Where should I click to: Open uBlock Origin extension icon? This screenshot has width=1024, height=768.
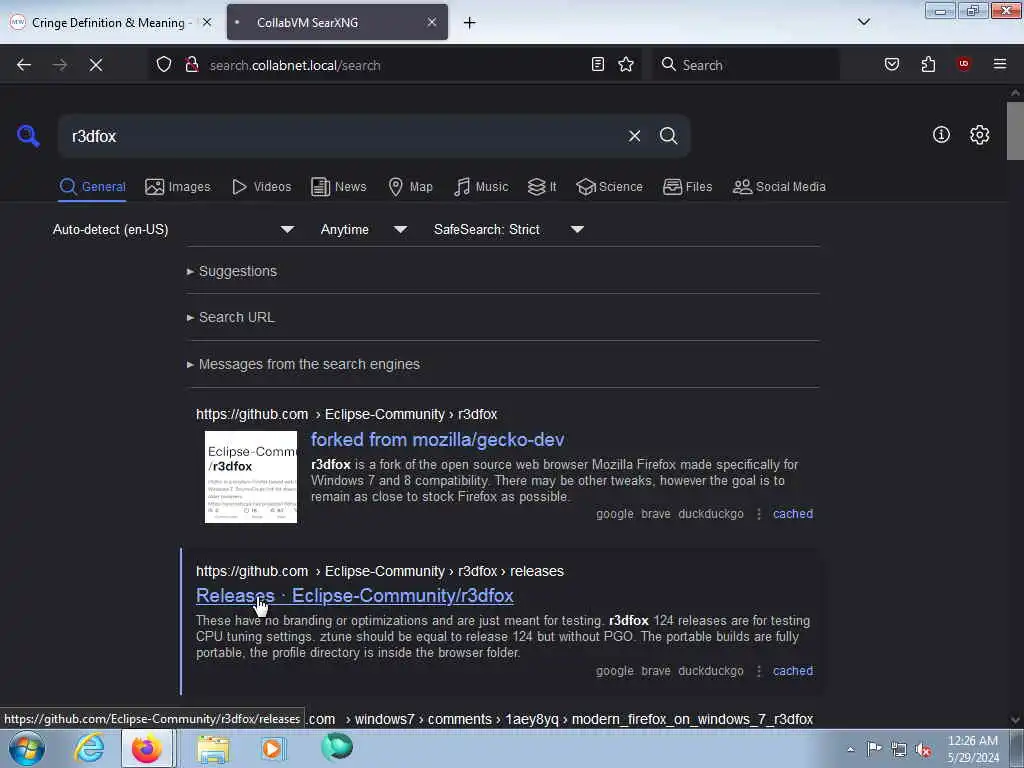tap(964, 63)
